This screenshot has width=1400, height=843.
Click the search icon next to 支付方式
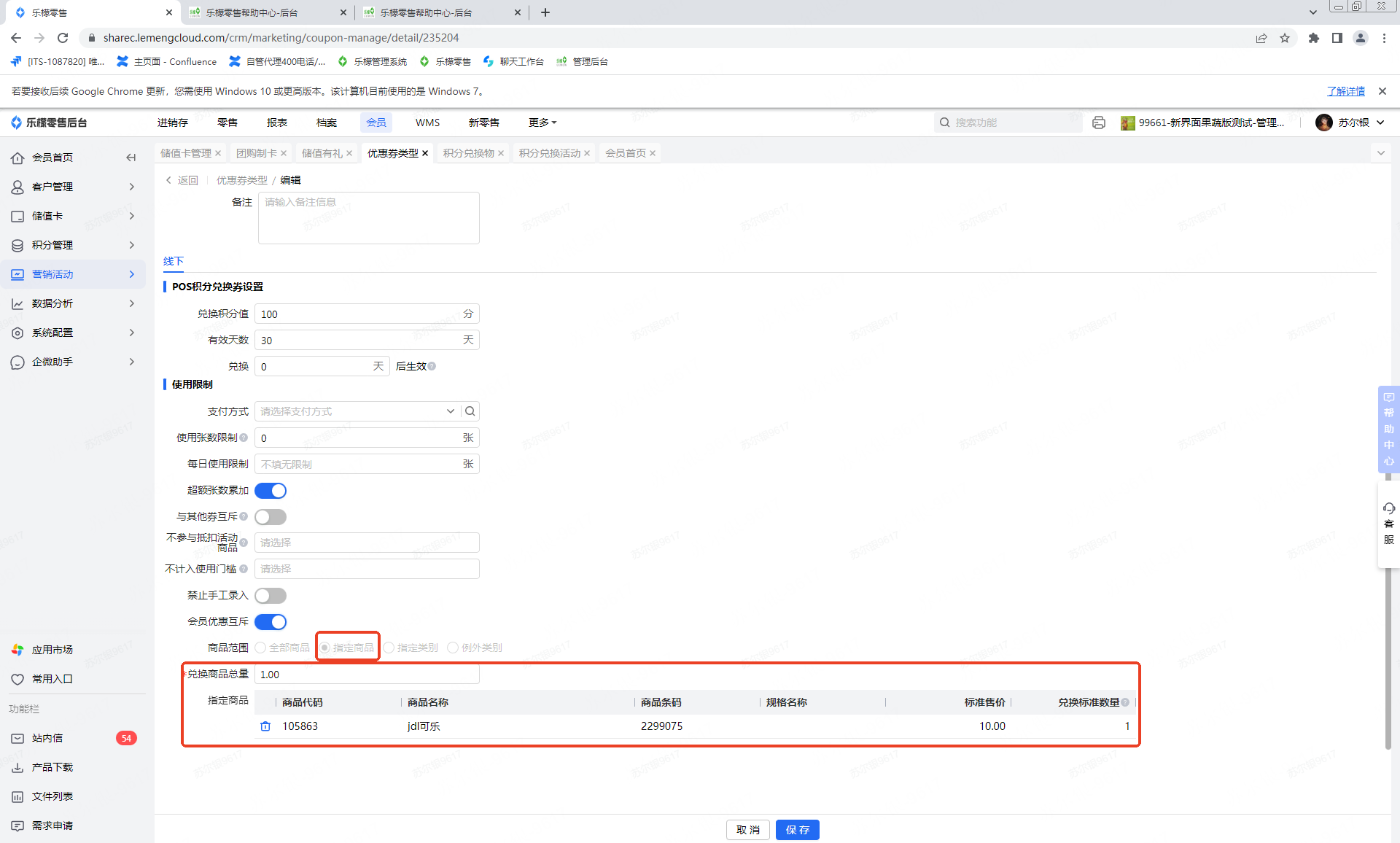[470, 411]
